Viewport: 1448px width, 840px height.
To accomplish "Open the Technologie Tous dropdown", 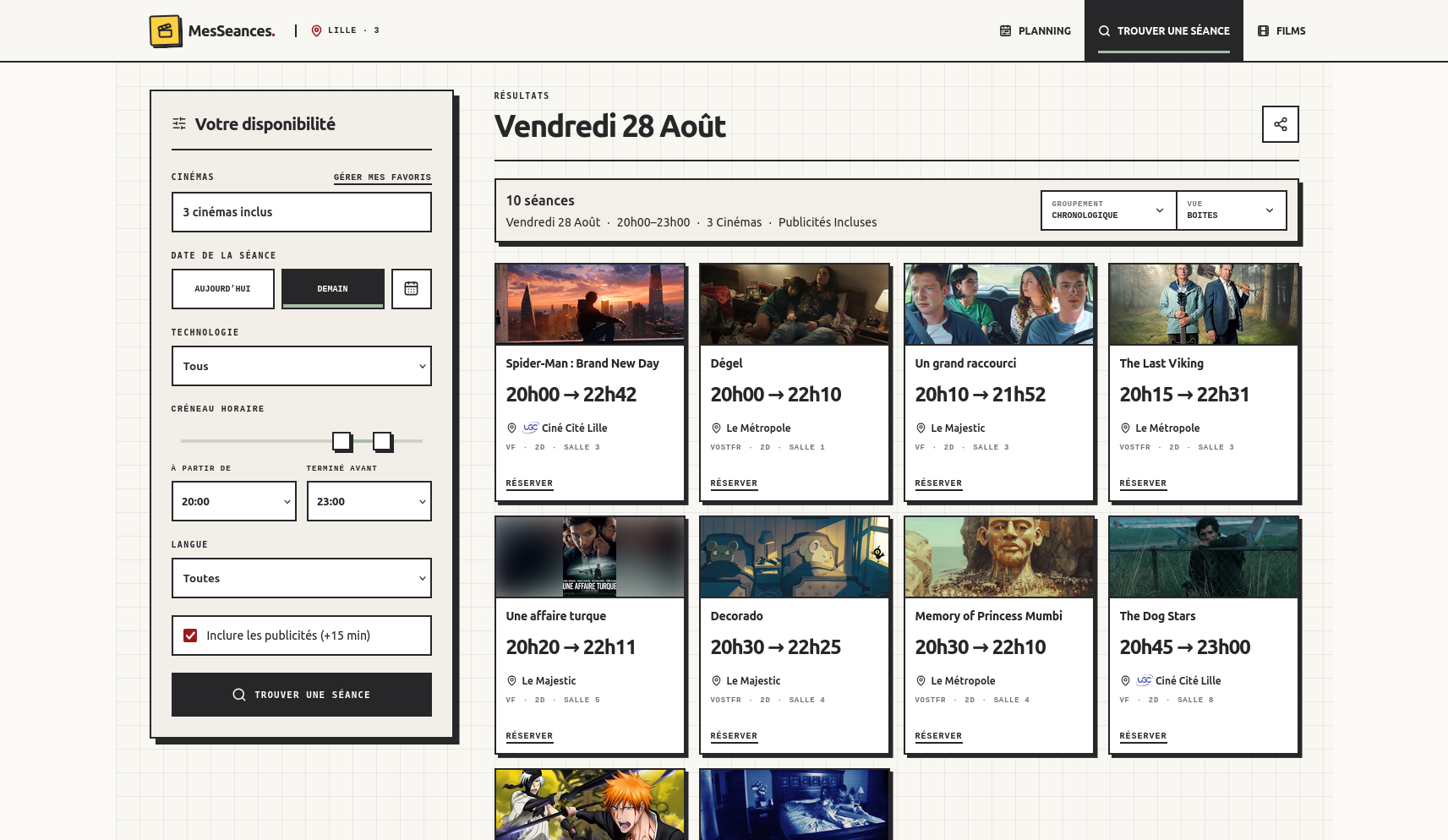I will click(x=302, y=366).
